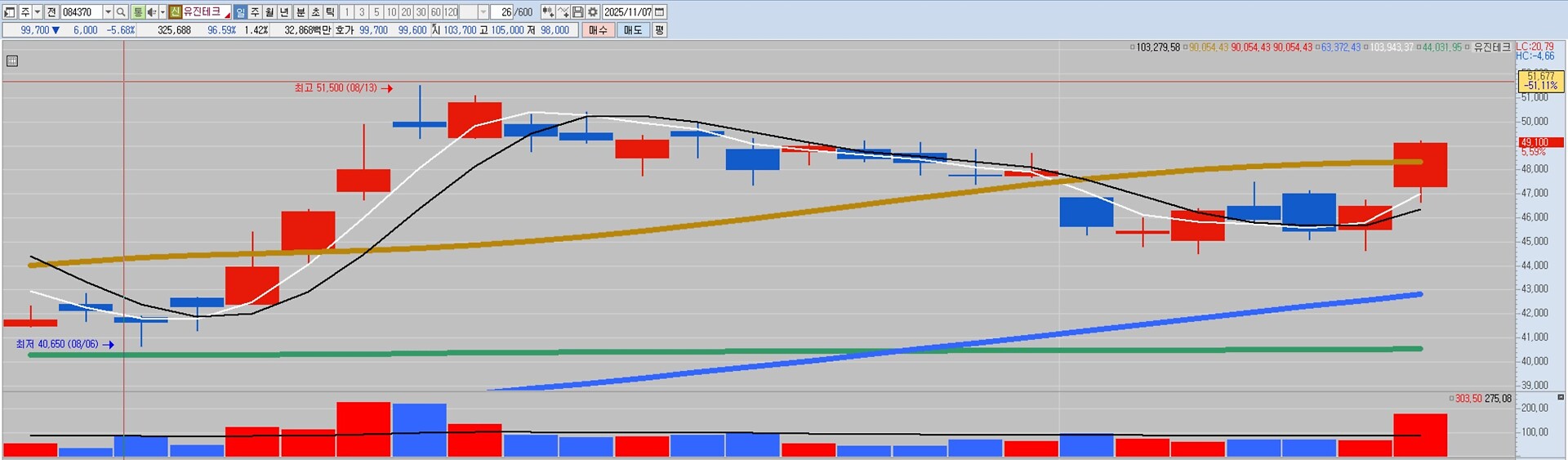Click the add candlestick chart icon

548,12
